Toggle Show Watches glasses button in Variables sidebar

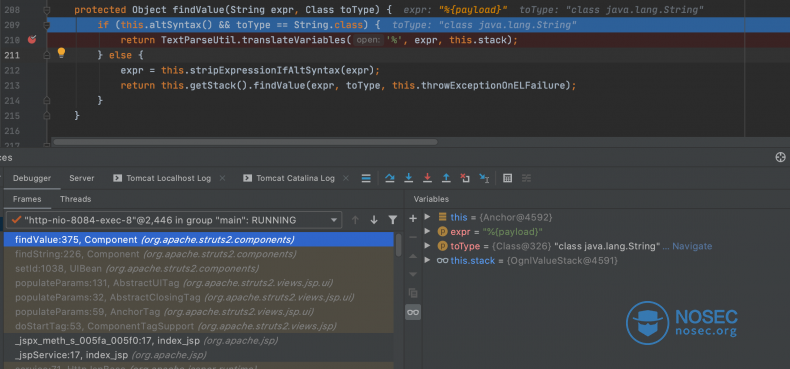413,312
